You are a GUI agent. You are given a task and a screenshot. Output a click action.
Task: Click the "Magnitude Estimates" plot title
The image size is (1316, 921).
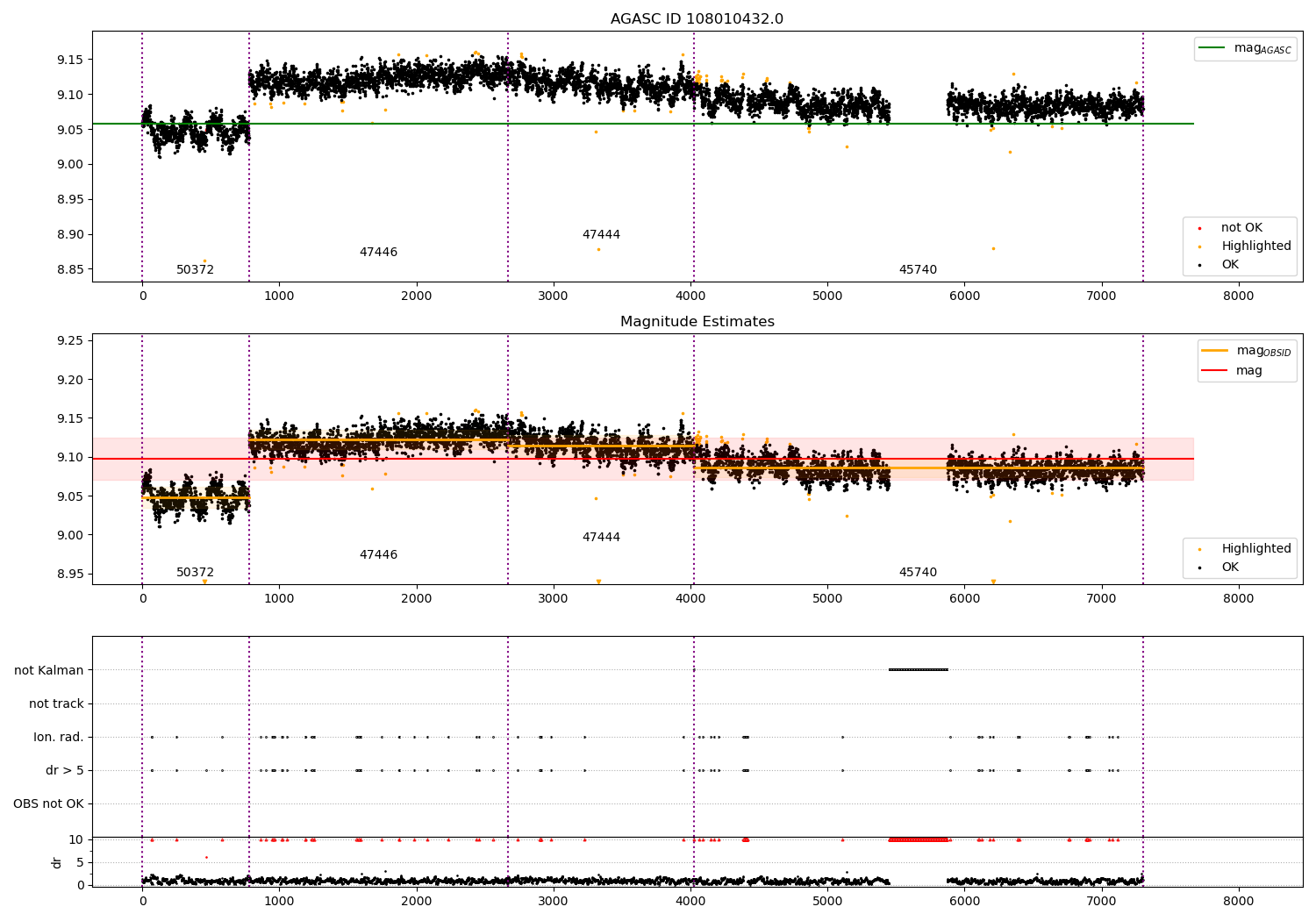tap(697, 322)
